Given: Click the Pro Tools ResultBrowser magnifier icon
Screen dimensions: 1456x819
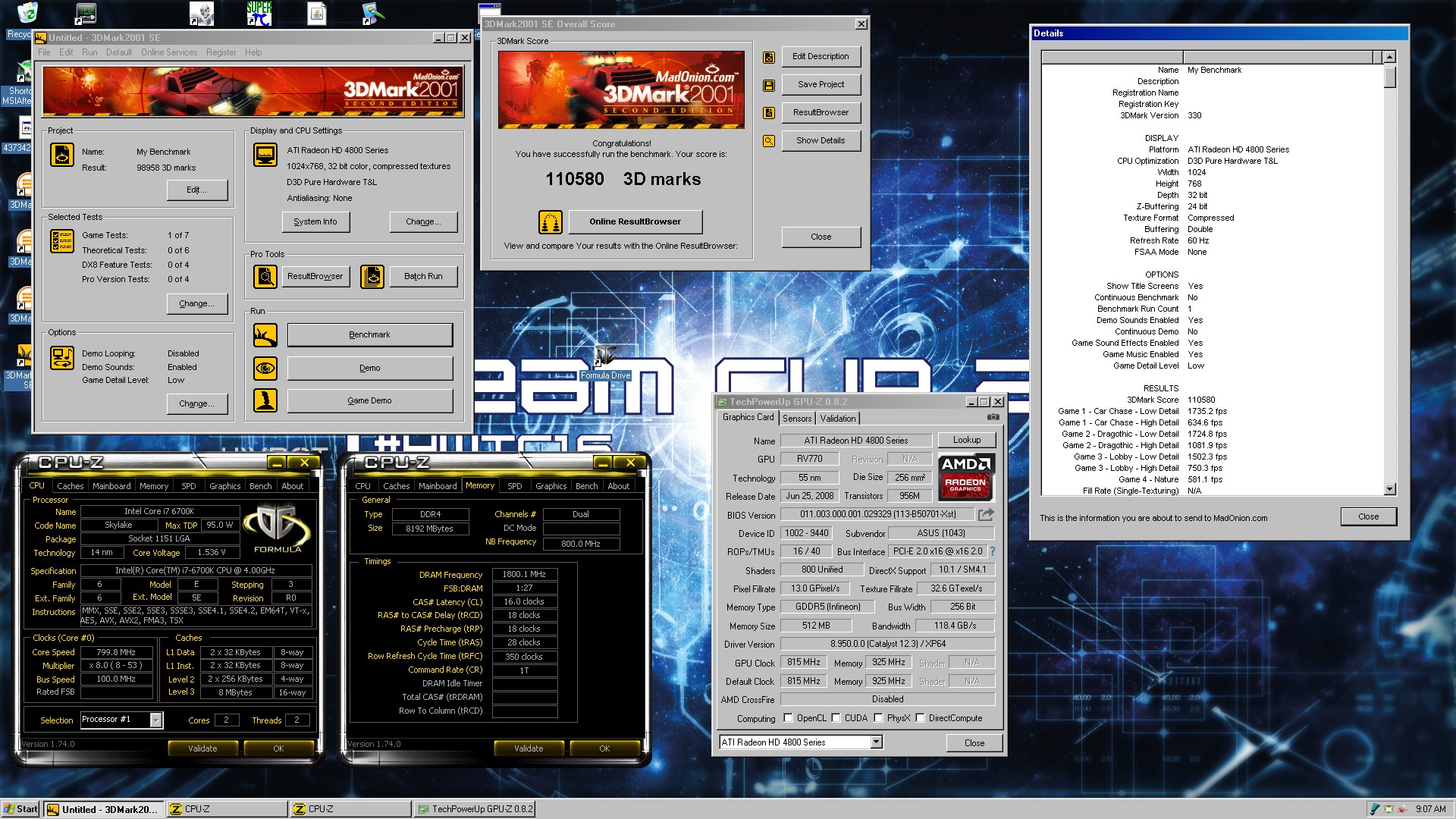Looking at the screenshot, I should pyautogui.click(x=265, y=277).
